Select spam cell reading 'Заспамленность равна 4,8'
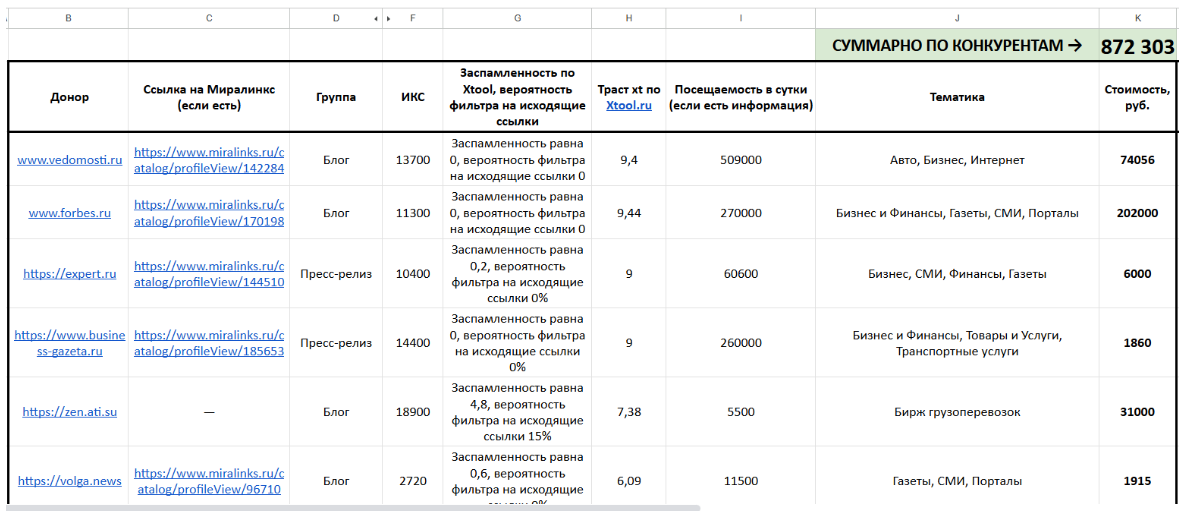Viewport: 1181px width, 512px height. click(517, 412)
